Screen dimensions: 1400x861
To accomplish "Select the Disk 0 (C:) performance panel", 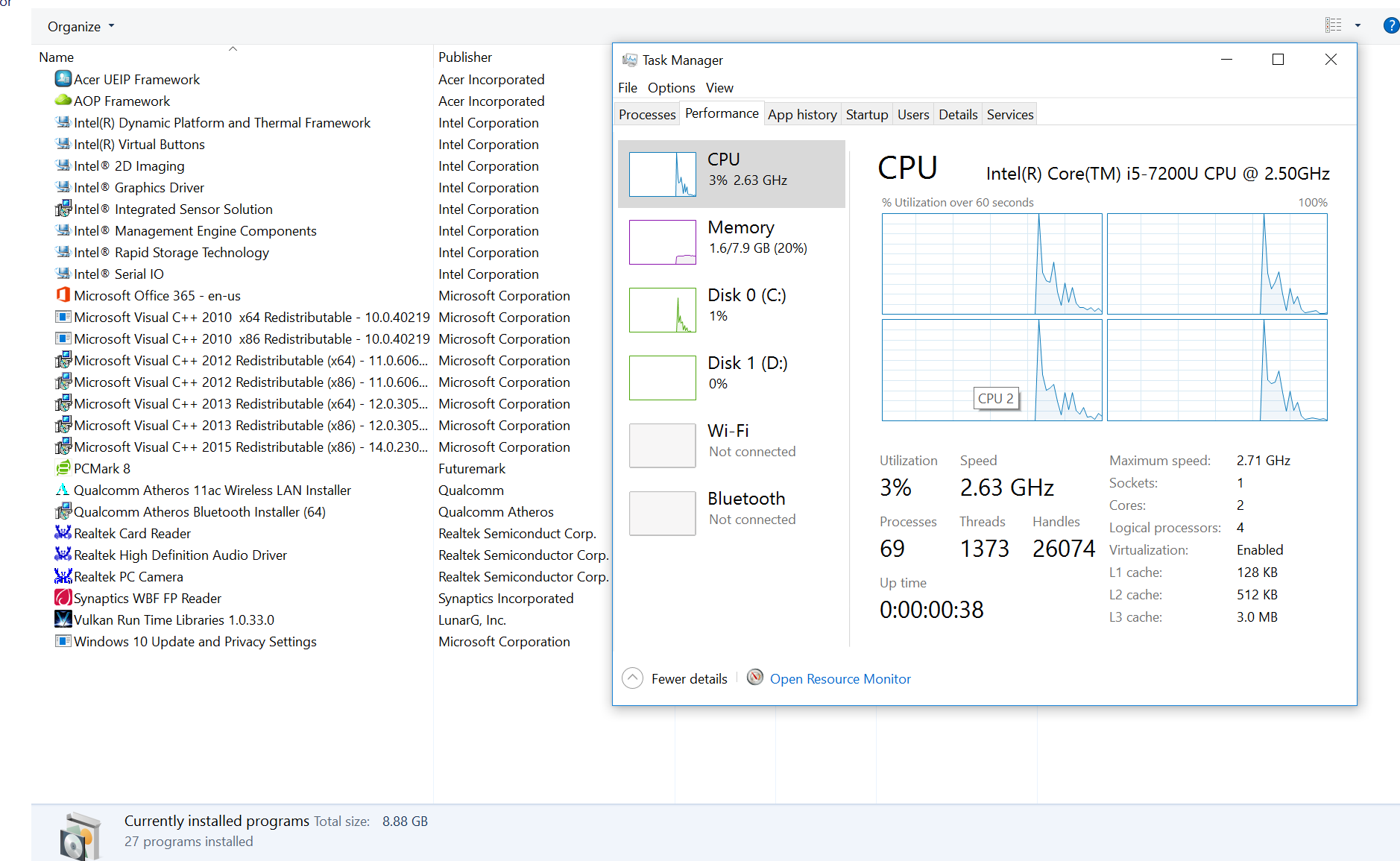I will [x=731, y=309].
